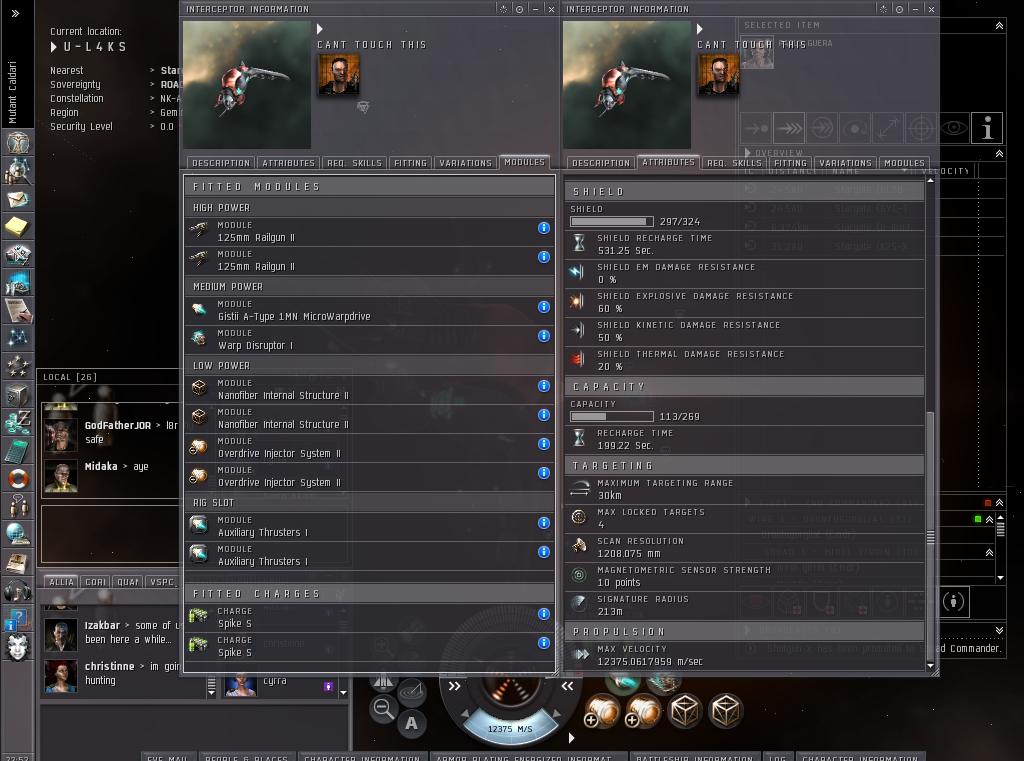Click GodFatherJOR's portrait in Local chat

(61, 434)
